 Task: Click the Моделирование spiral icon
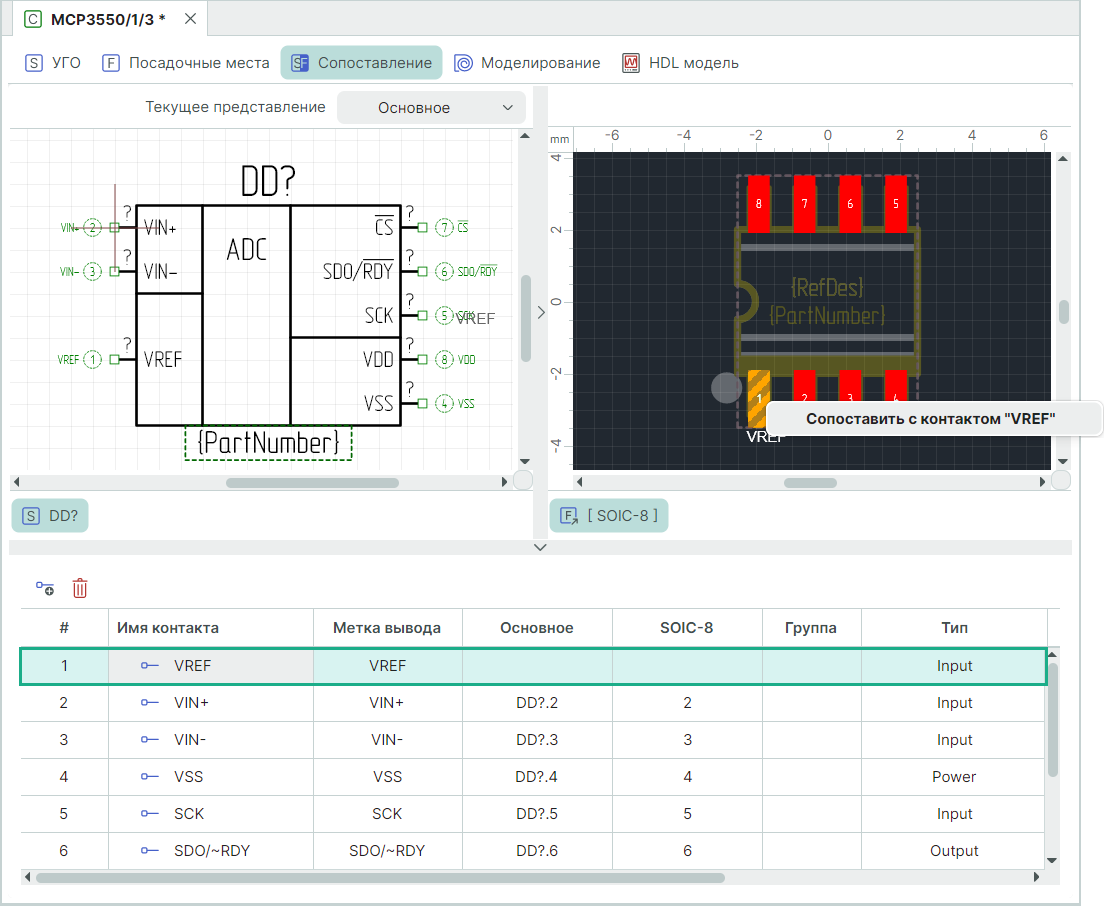(463, 63)
